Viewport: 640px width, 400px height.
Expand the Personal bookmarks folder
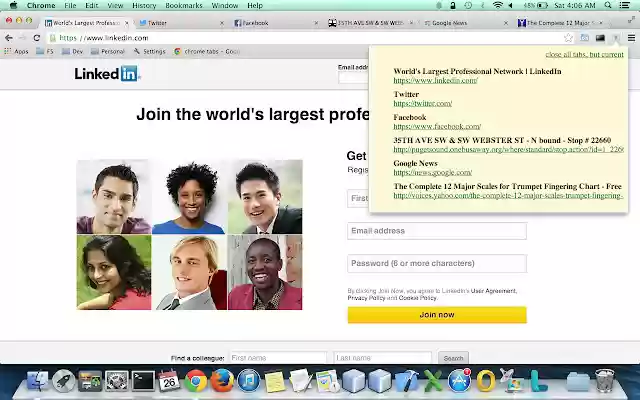pyautogui.click(x=108, y=51)
